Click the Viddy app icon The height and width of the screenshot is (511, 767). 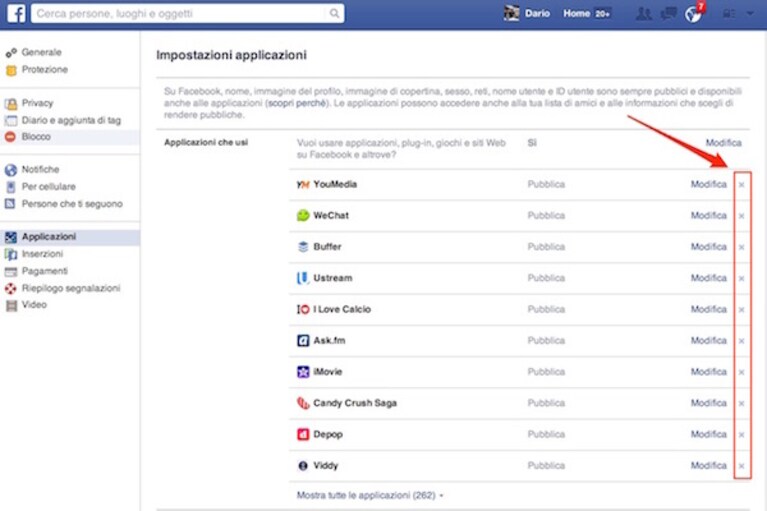[x=303, y=466]
